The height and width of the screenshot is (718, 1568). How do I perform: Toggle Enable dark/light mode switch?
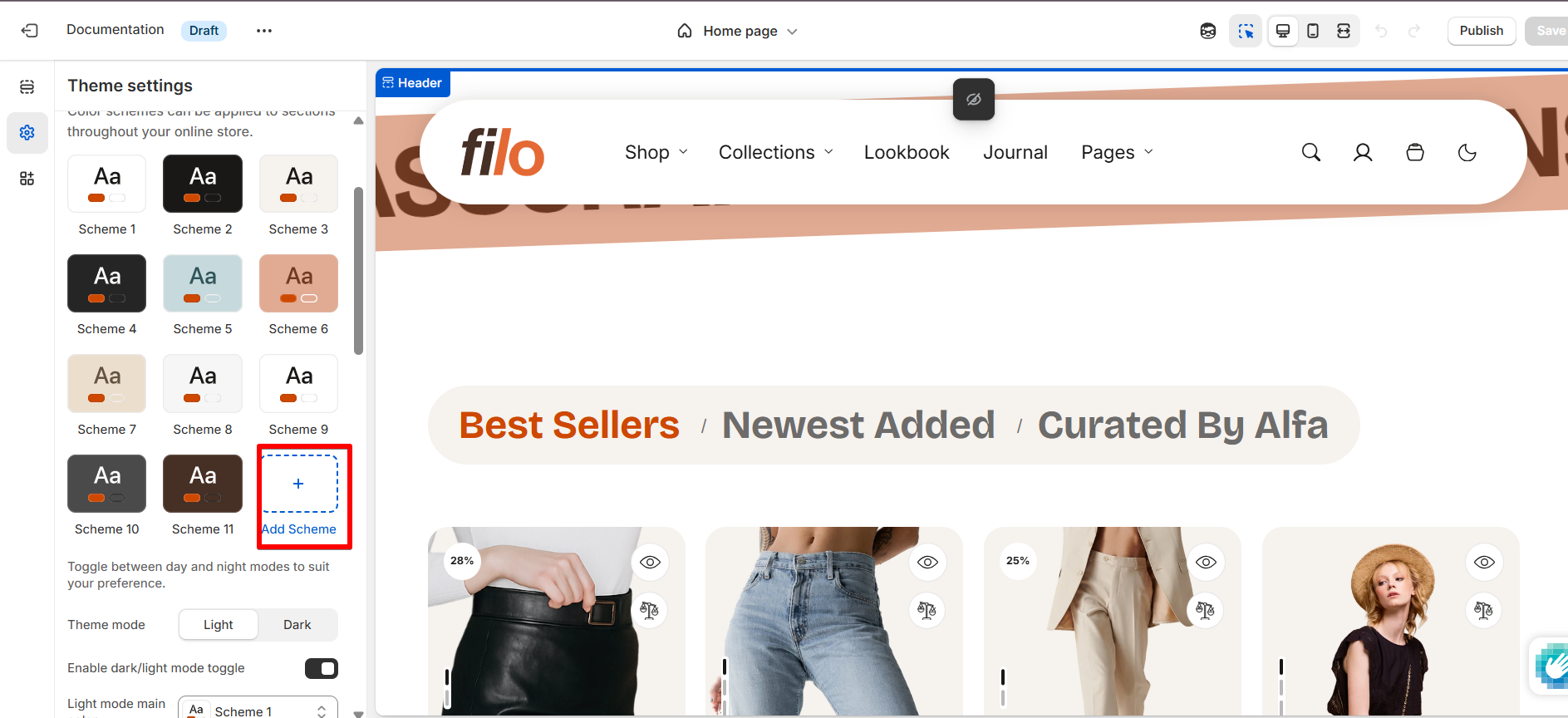coord(322,668)
